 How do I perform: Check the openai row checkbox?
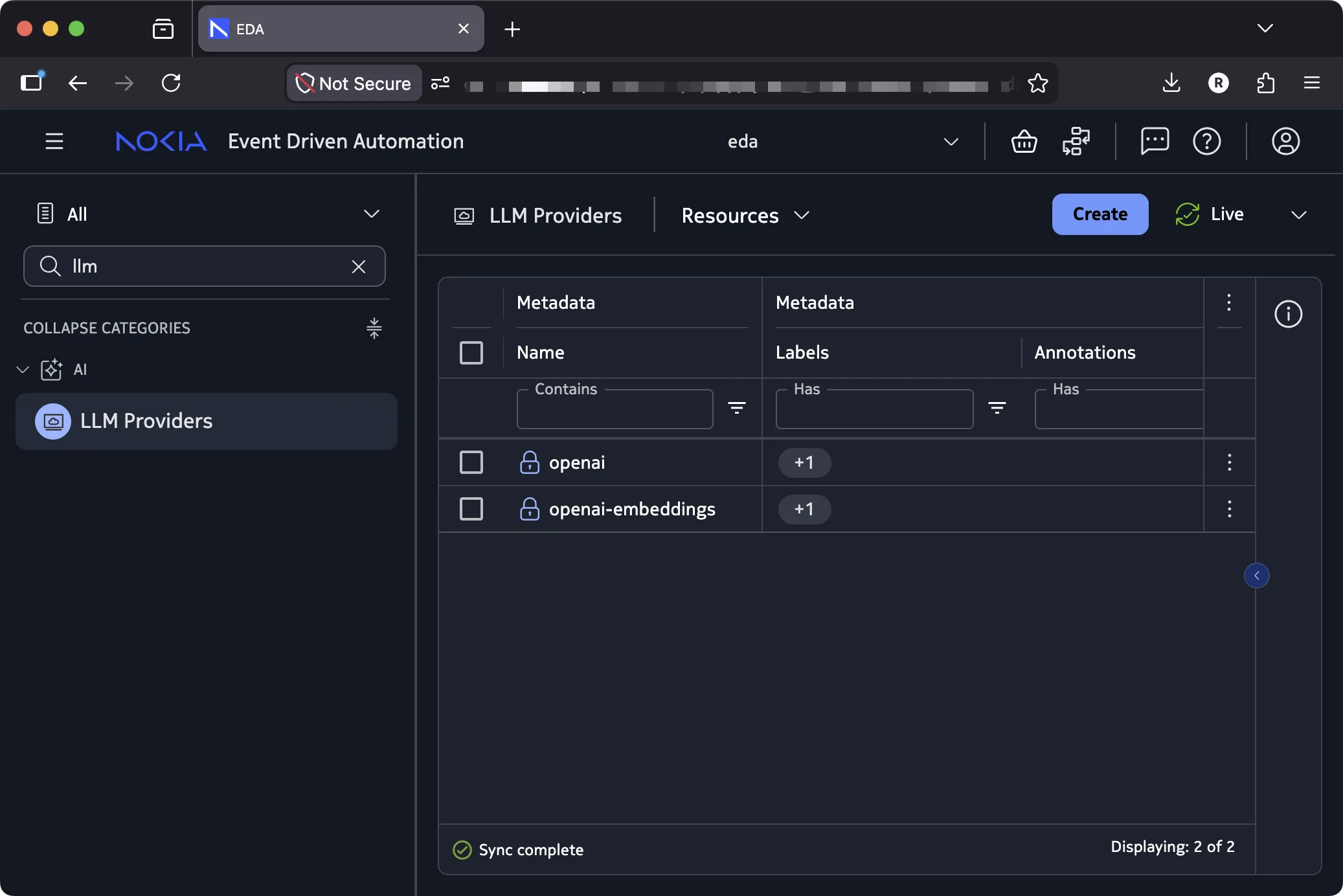coord(471,462)
